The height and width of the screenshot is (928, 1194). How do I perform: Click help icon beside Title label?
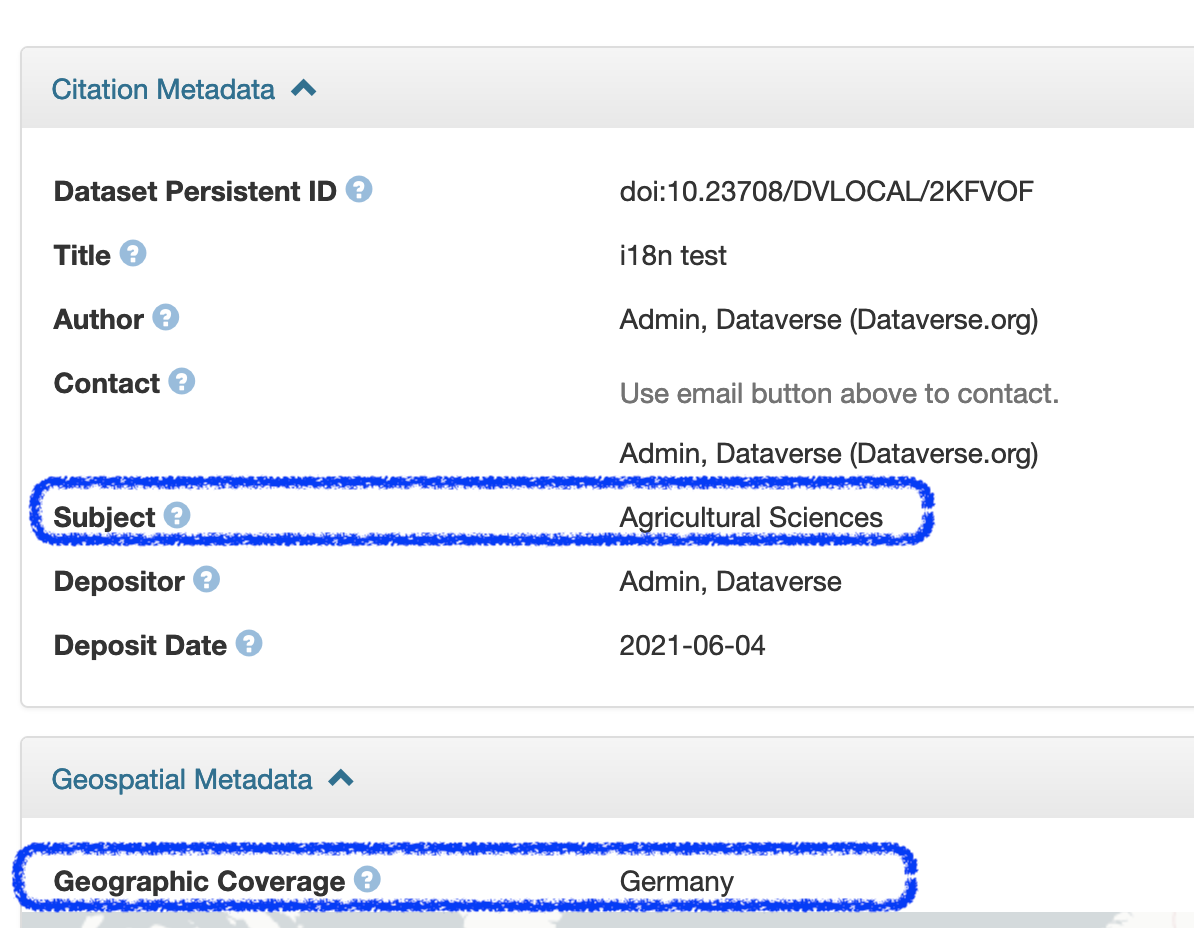click(x=132, y=253)
